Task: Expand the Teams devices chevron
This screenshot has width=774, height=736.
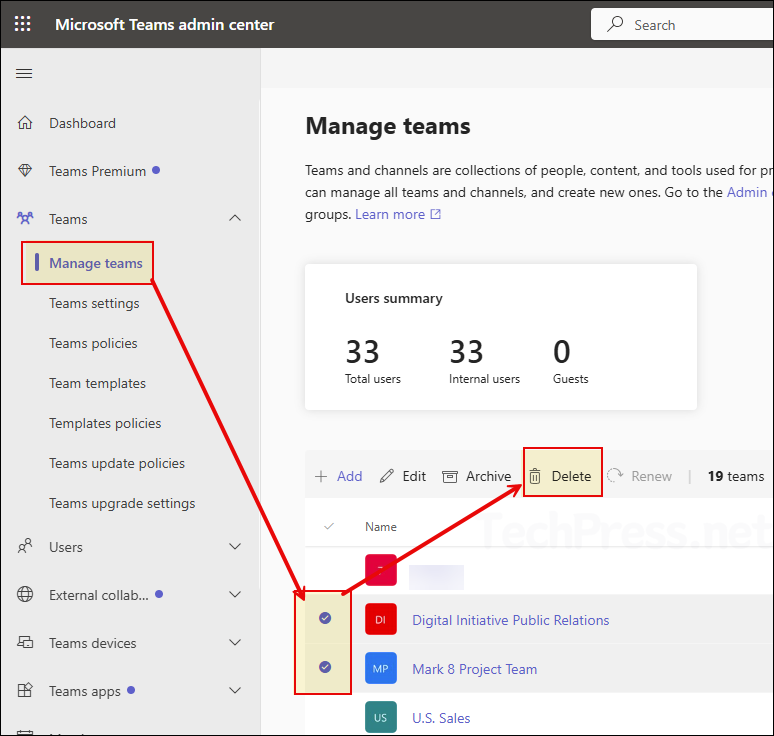Action: (235, 642)
